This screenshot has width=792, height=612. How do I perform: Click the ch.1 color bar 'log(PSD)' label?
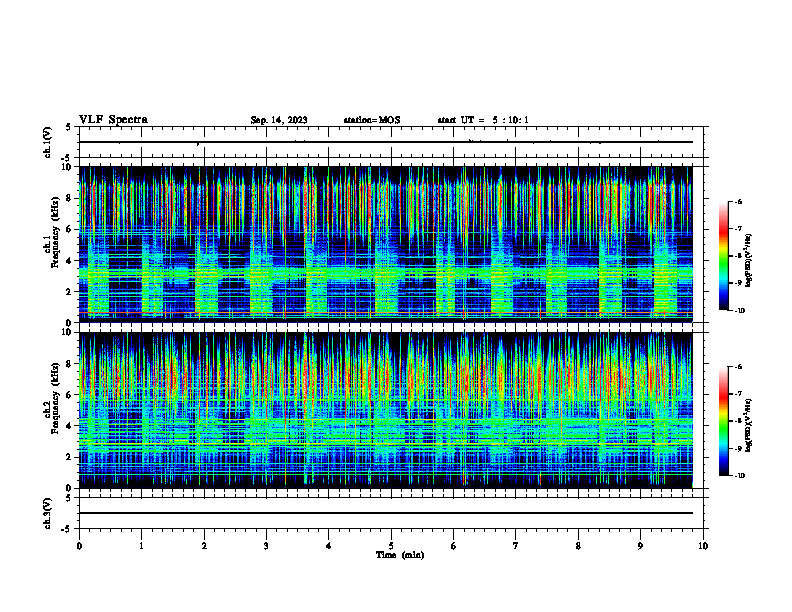[x=749, y=260]
